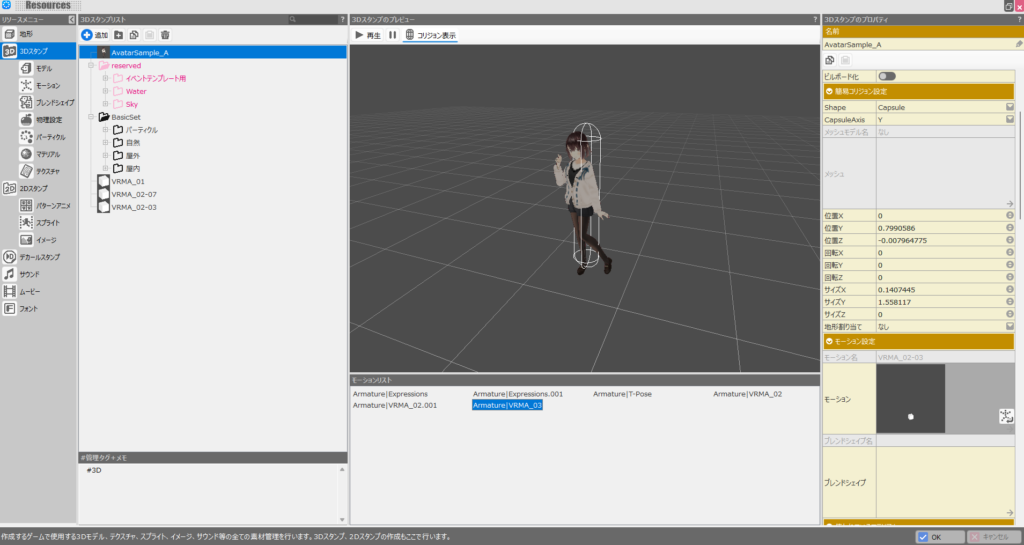Viewport: 1024px width, 545px height.
Task: Click the OK button
Action: tap(940, 536)
